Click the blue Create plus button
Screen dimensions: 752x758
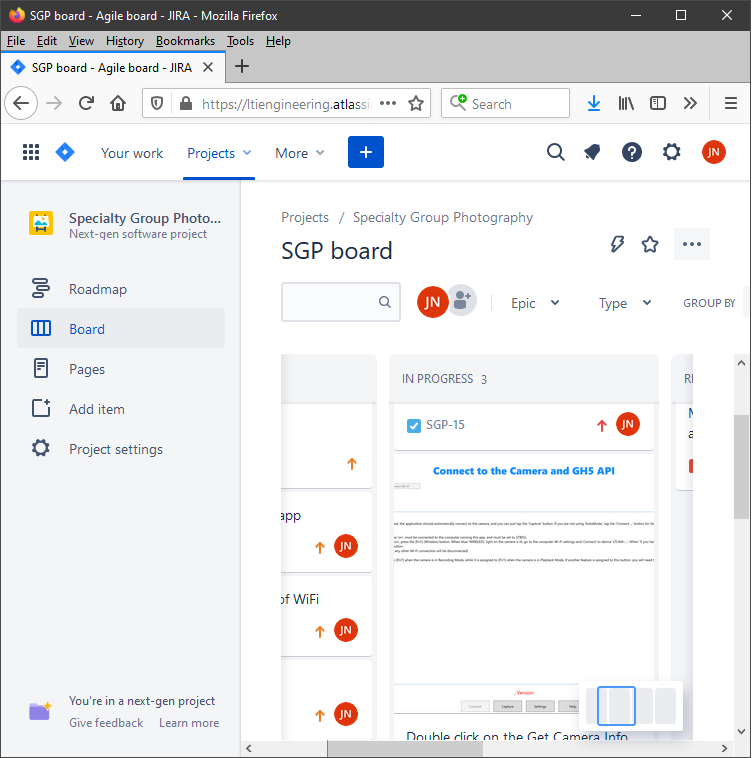(x=366, y=152)
